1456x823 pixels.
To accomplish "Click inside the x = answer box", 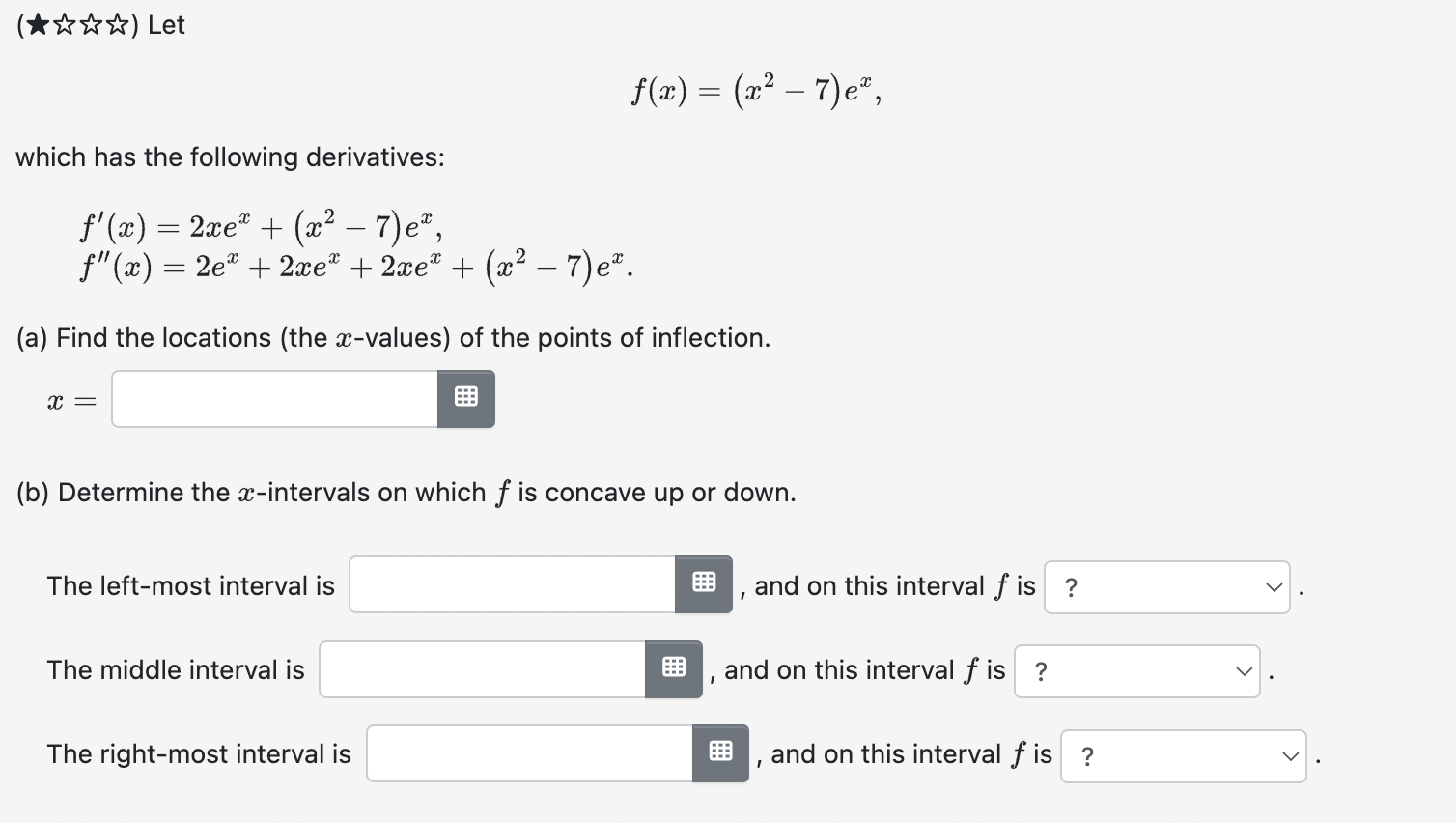I will coord(273,397).
